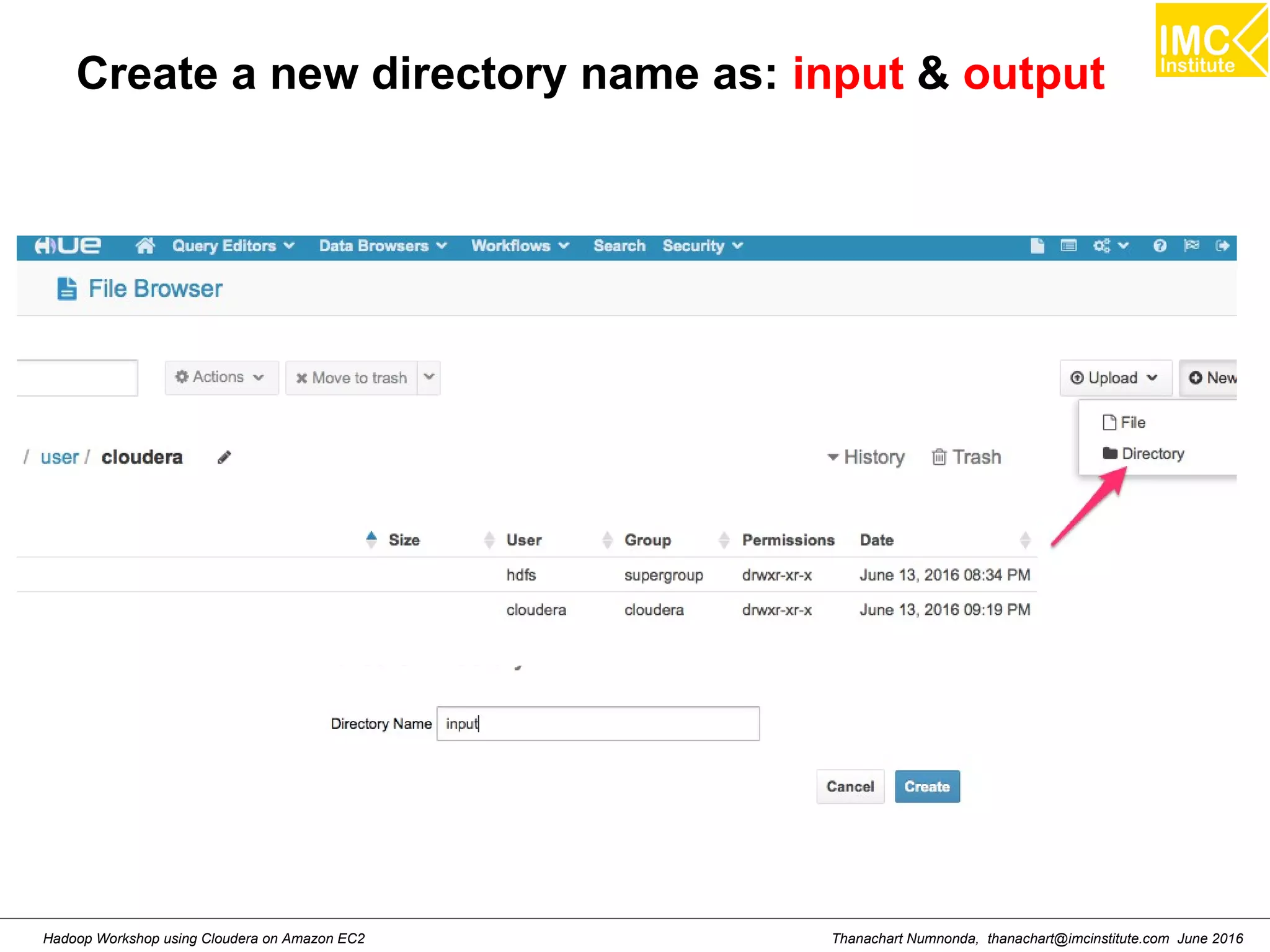The height and width of the screenshot is (952, 1270).
Task: Expand the History dropdown
Action: (866, 457)
